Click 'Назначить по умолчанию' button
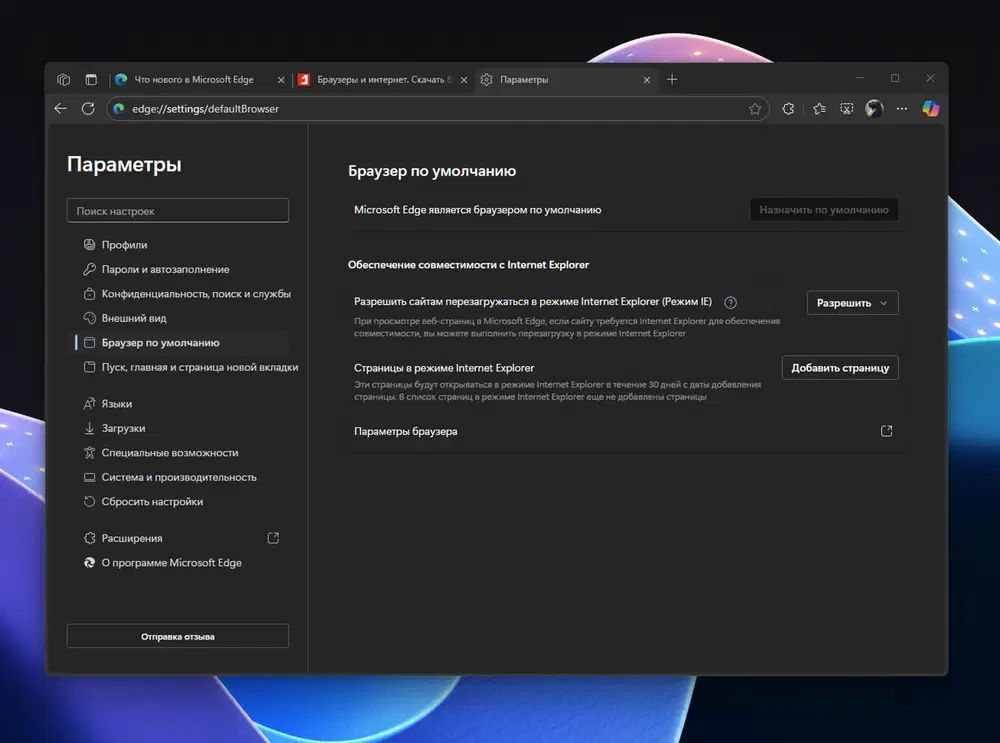 [824, 210]
